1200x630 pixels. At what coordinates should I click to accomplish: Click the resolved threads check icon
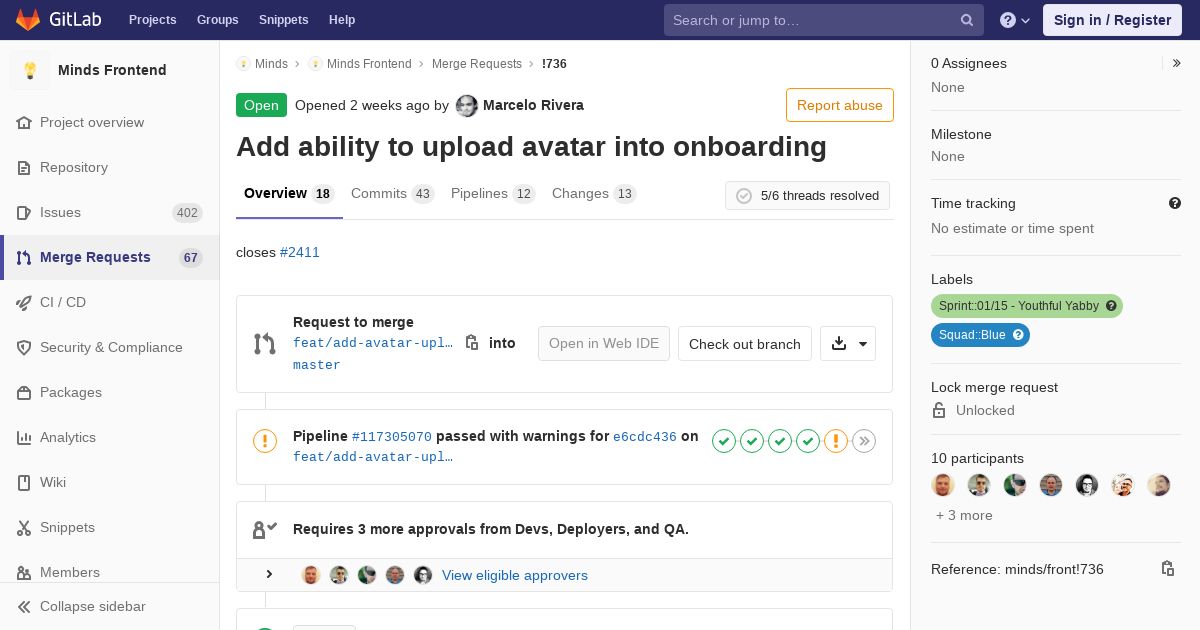pos(744,196)
